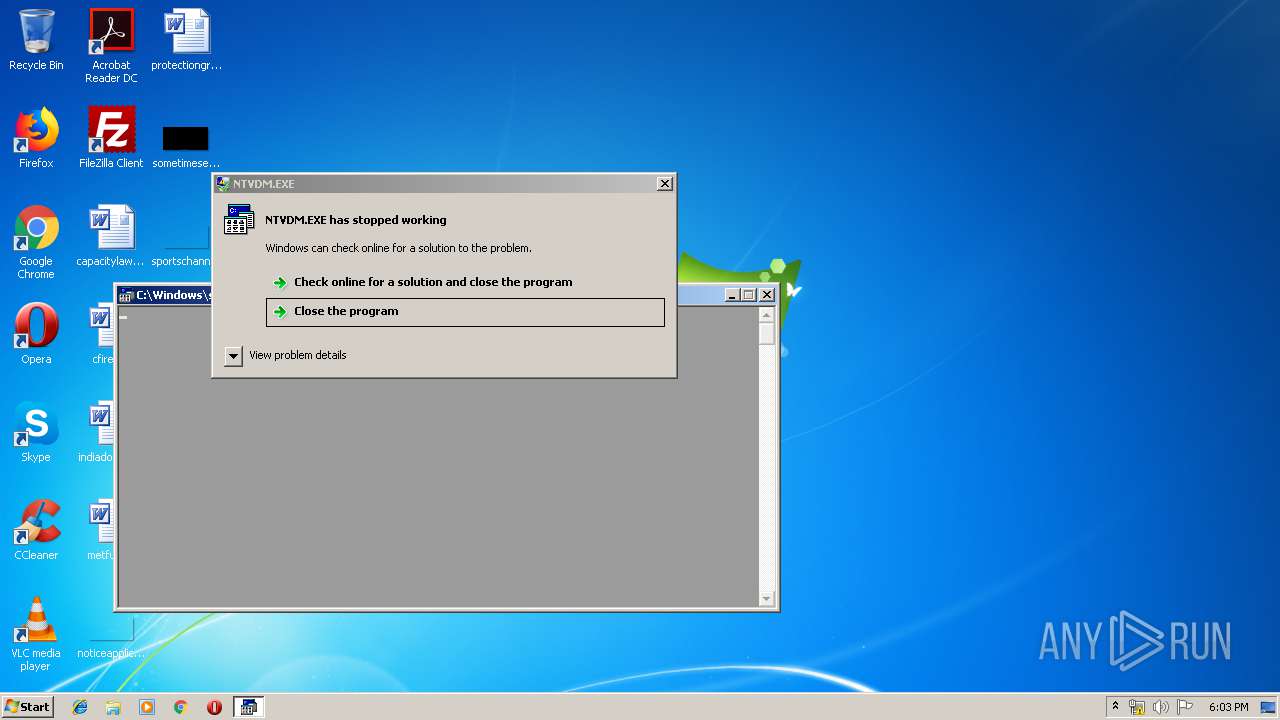Image resolution: width=1280 pixels, height=720 pixels.
Task: Click the Show desktop button
Action: (1268, 707)
